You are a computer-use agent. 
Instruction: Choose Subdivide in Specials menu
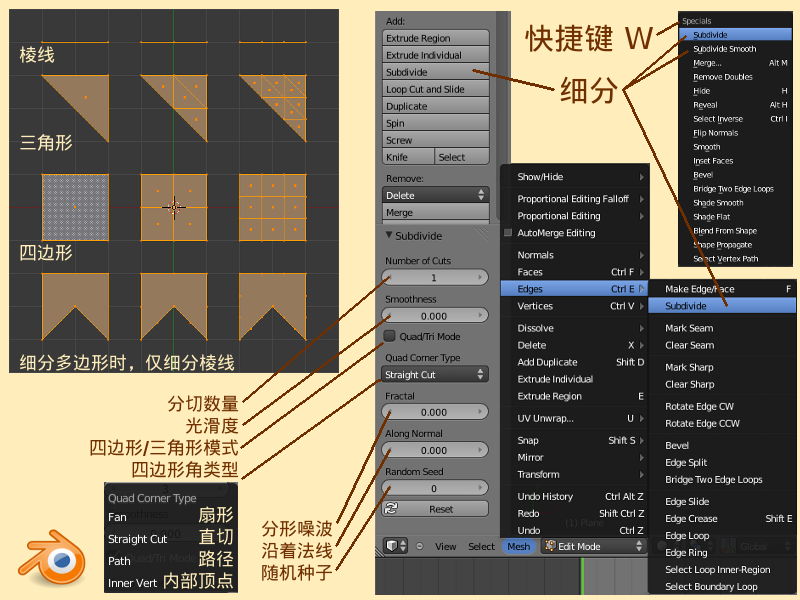pyautogui.click(x=735, y=35)
